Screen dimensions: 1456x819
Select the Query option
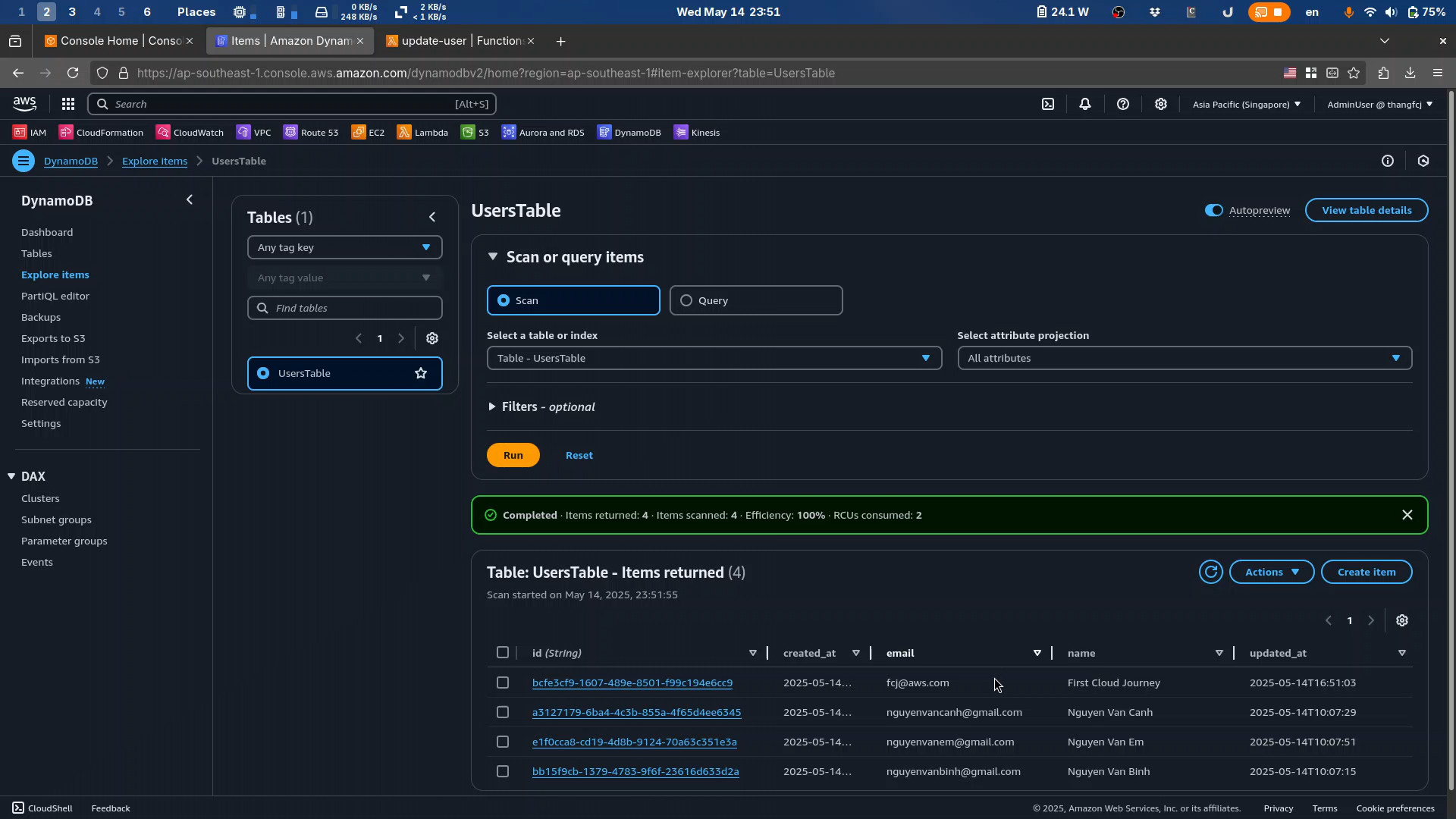[x=756, y=300]
